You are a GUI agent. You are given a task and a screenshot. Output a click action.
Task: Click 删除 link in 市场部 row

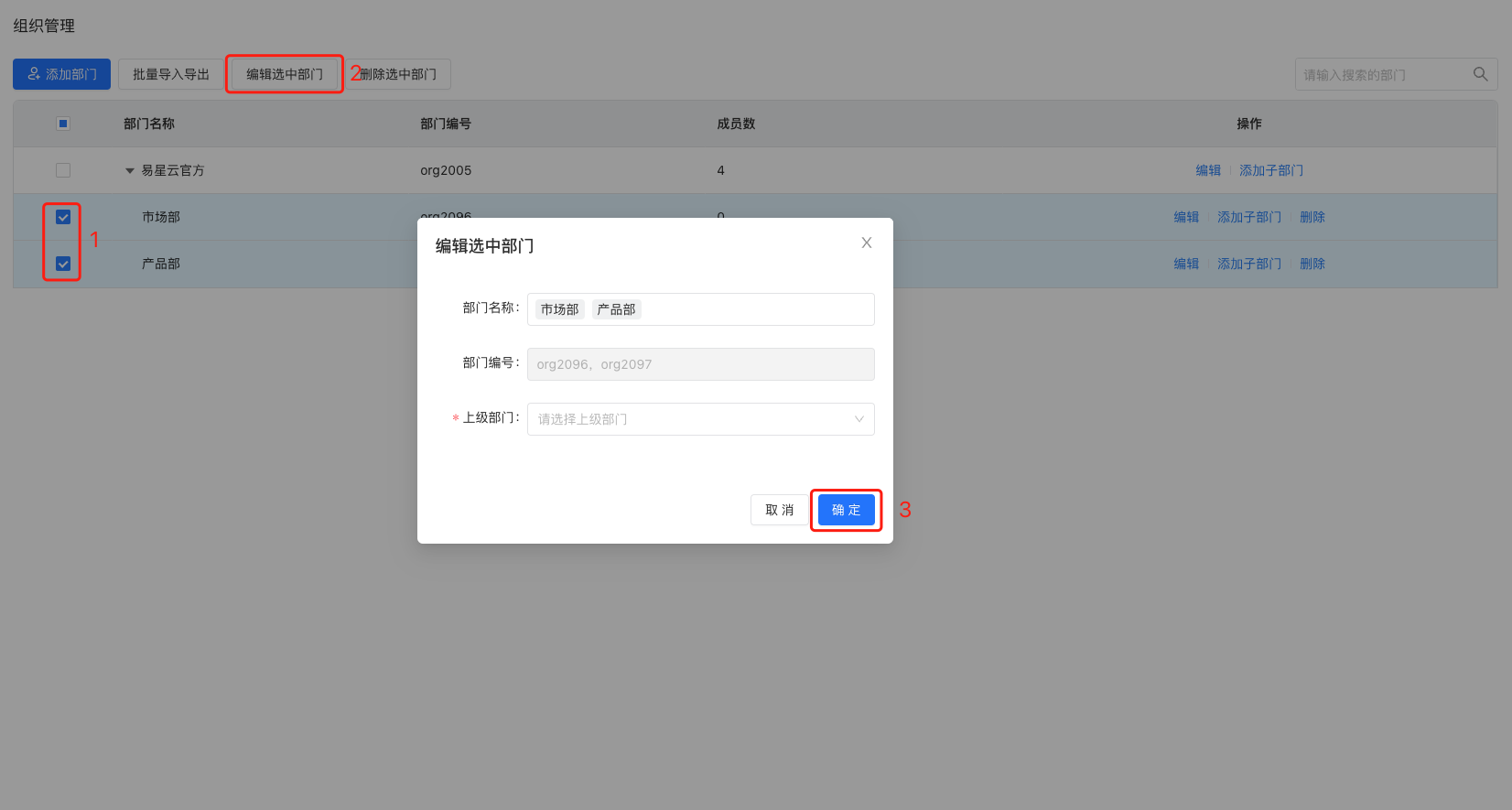pyautogui.click(x=1312, y=217)
